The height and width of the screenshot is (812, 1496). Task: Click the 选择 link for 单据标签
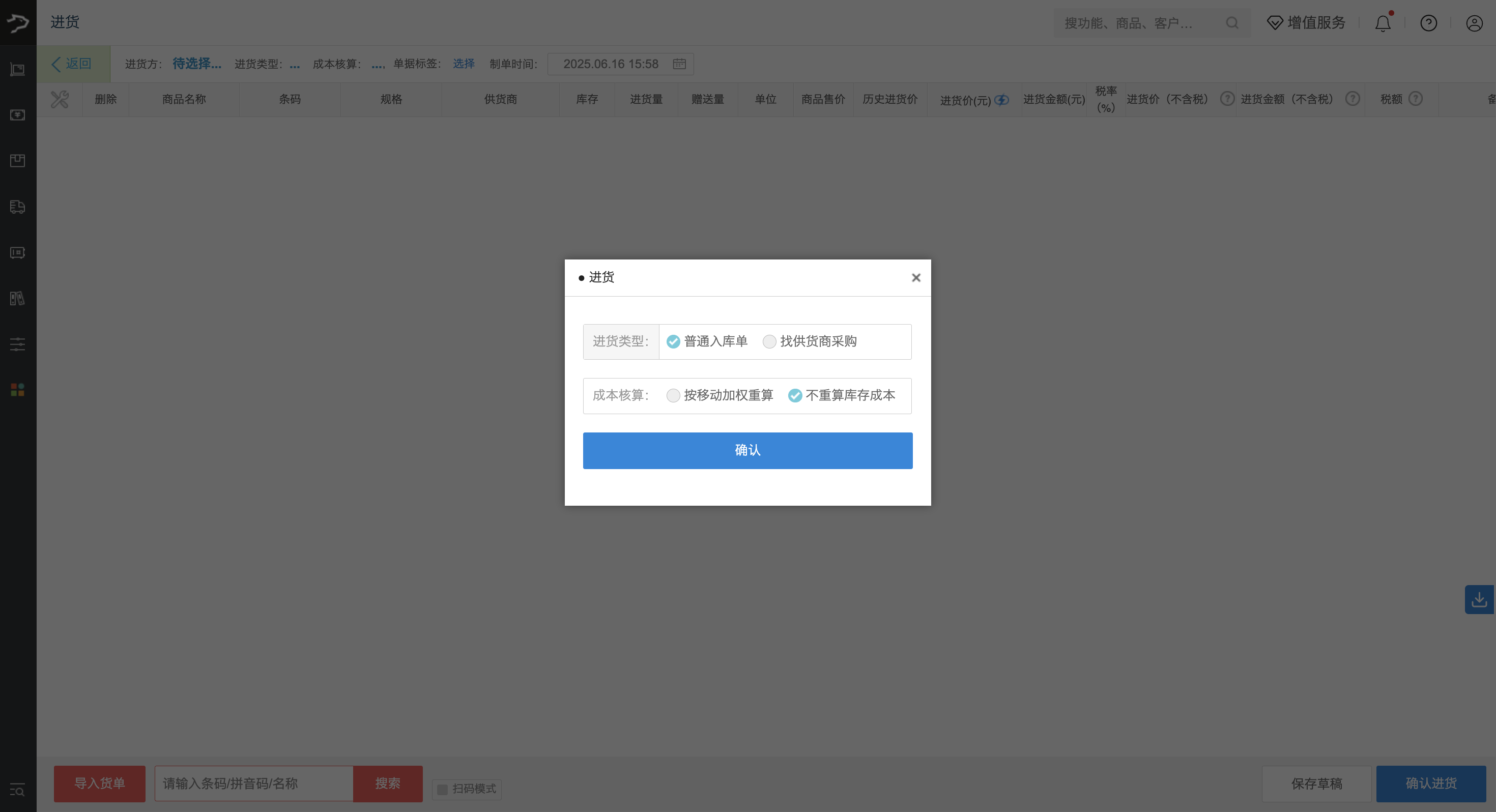click(464, 63)
